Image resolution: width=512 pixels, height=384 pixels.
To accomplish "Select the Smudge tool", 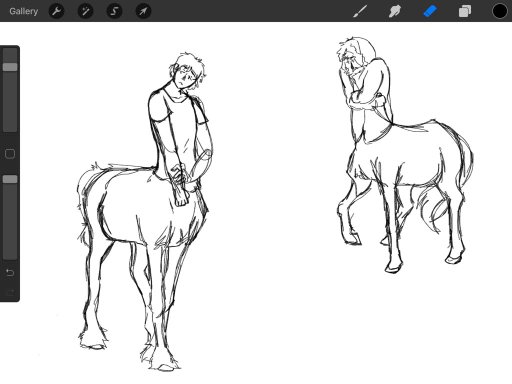I will coord(395,11).
